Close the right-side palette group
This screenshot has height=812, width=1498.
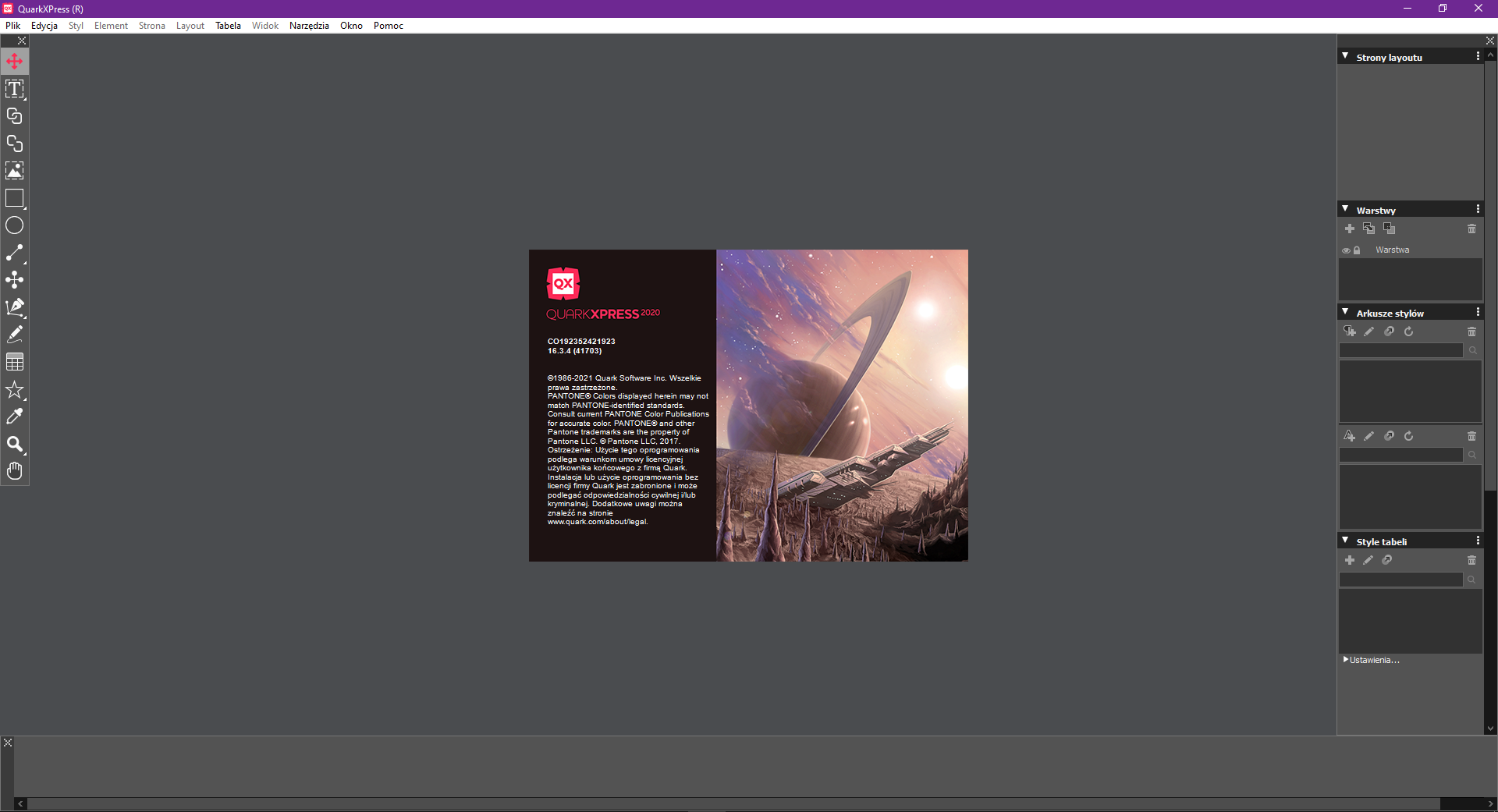[x=1490, y=41]
